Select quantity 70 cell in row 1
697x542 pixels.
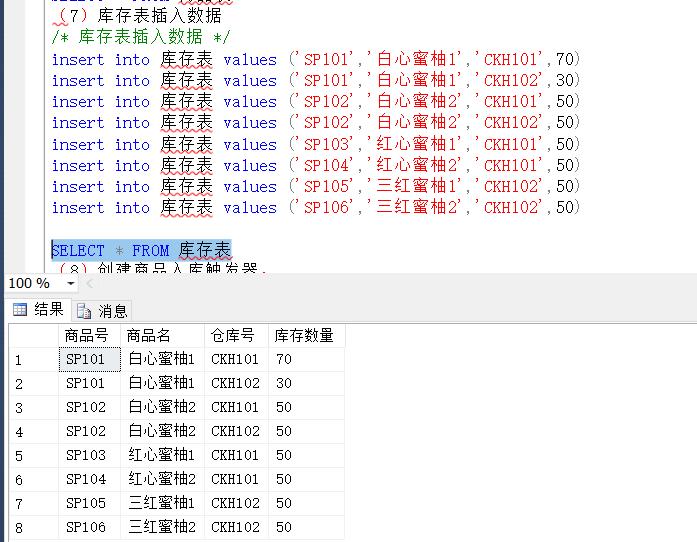307,359
